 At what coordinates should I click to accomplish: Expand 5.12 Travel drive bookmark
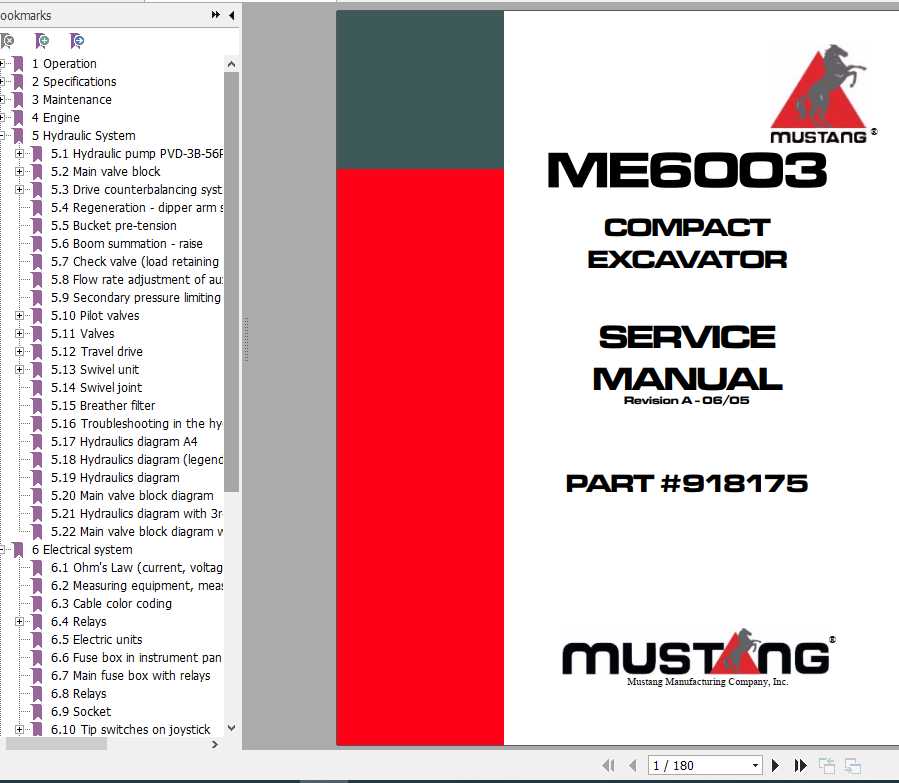point(19,351)
